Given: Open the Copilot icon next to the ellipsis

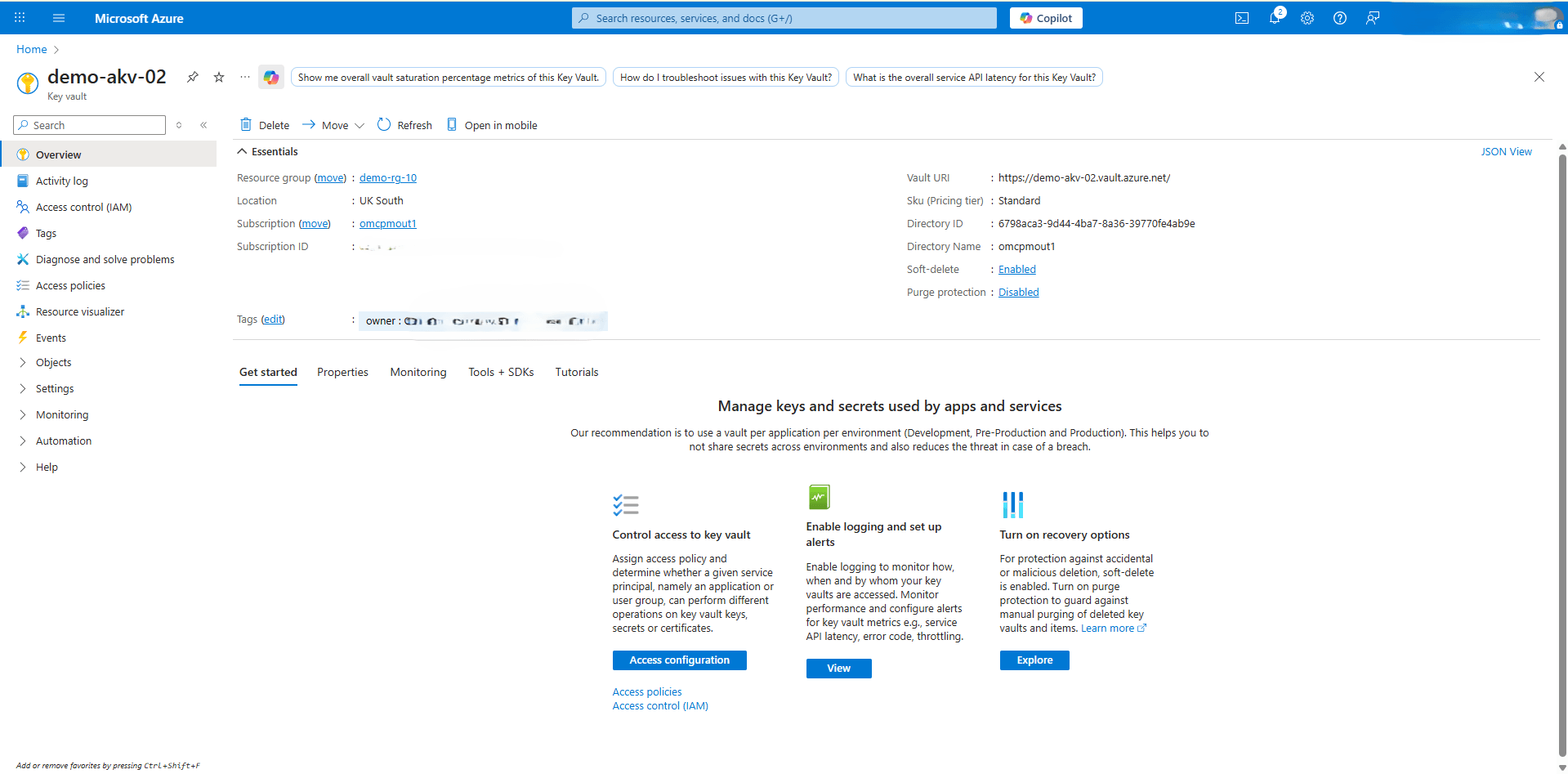Looking at the screenshot, I should (x=270, y=77).
